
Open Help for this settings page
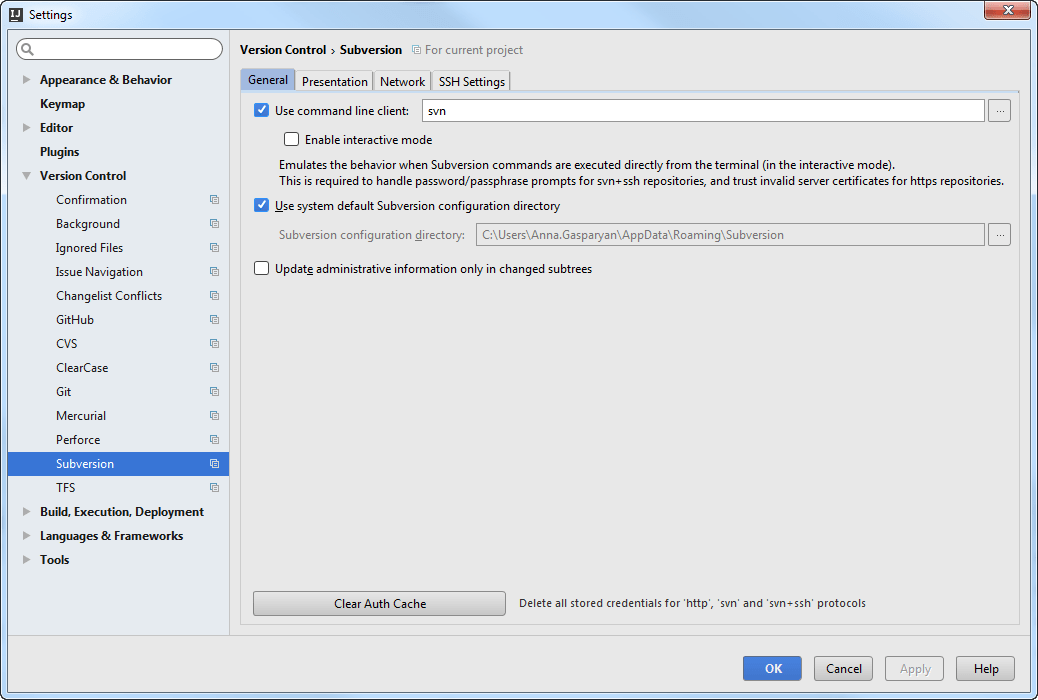[x=984, y=668]
